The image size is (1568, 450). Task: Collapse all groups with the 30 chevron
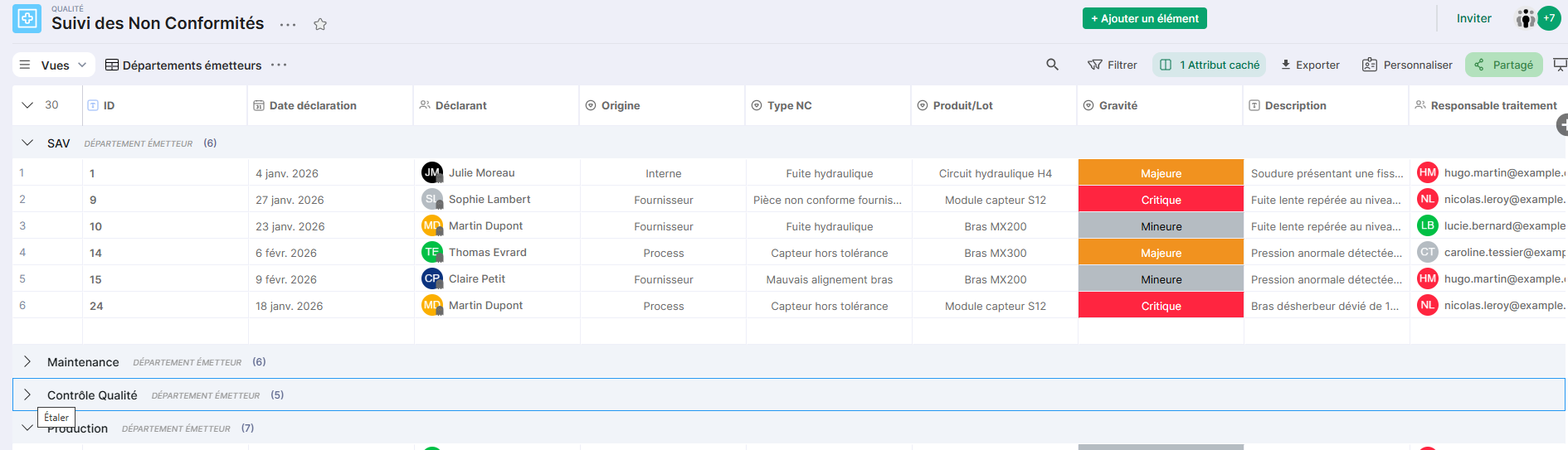tap(27, 105)
